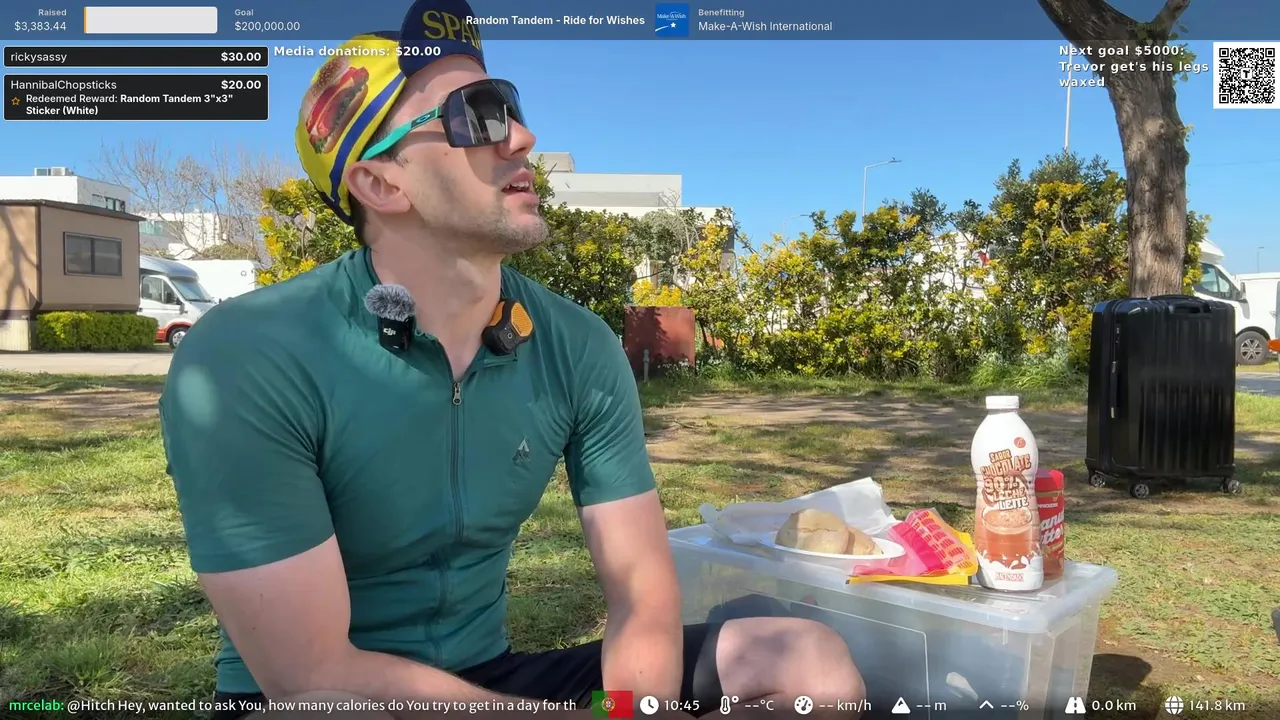1280x720 pixels.
Task: Click the fundraising progress bar
Action: click(151, 20)
